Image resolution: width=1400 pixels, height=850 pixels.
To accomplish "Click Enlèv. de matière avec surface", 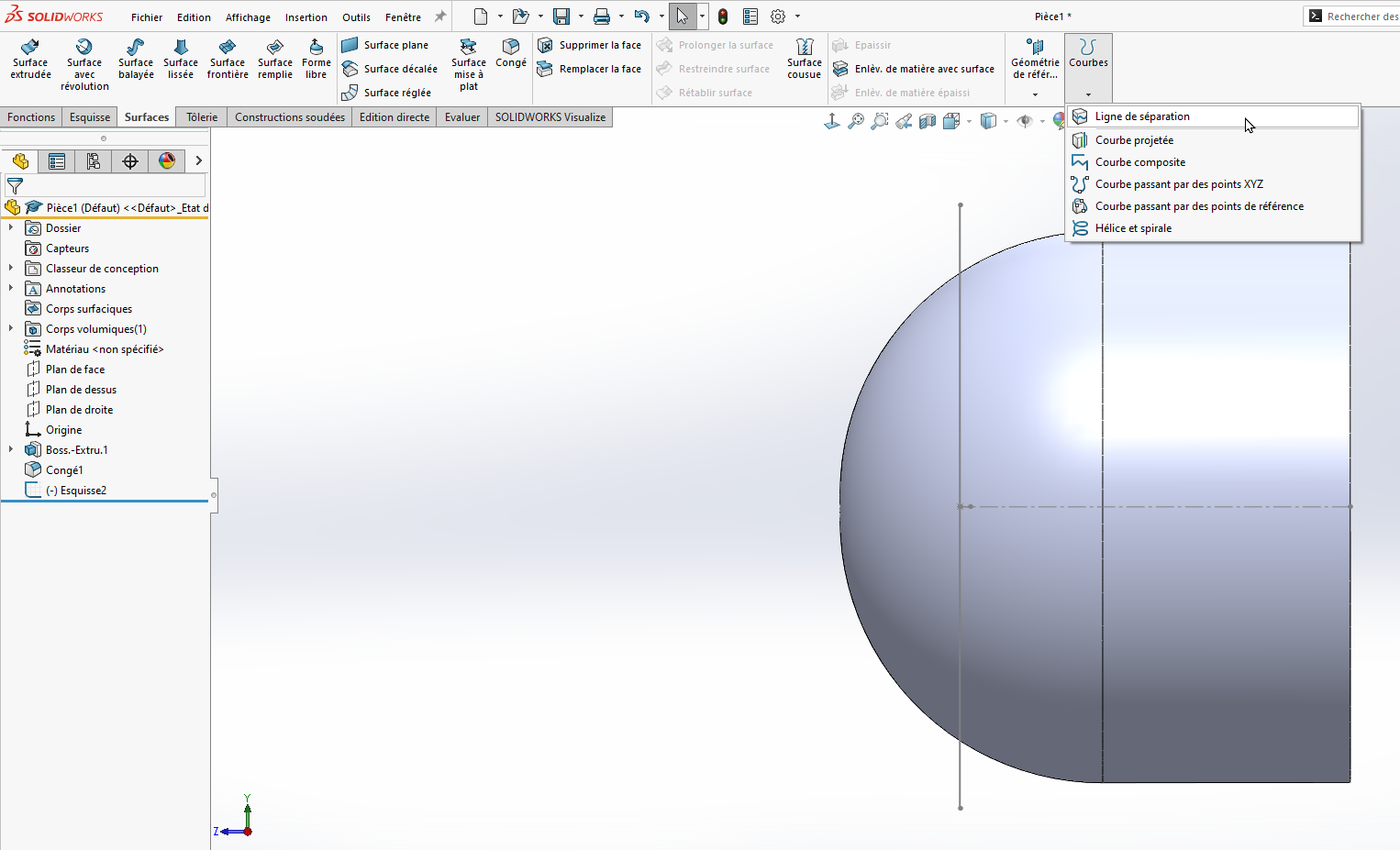I will [x=914, y=69].
